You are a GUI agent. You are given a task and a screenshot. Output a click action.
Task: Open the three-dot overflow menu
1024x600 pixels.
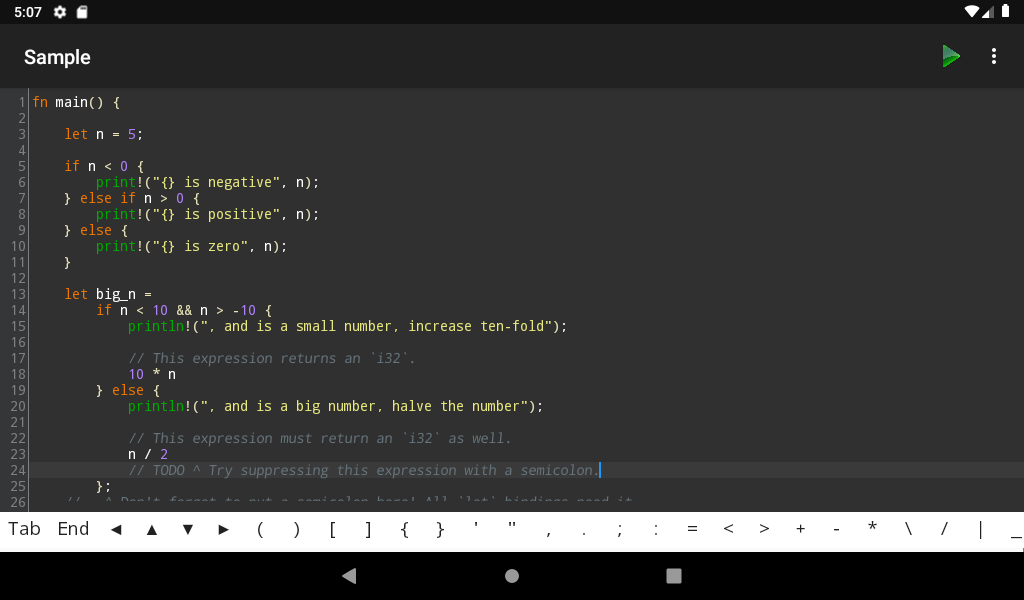(x=993, y=56)
